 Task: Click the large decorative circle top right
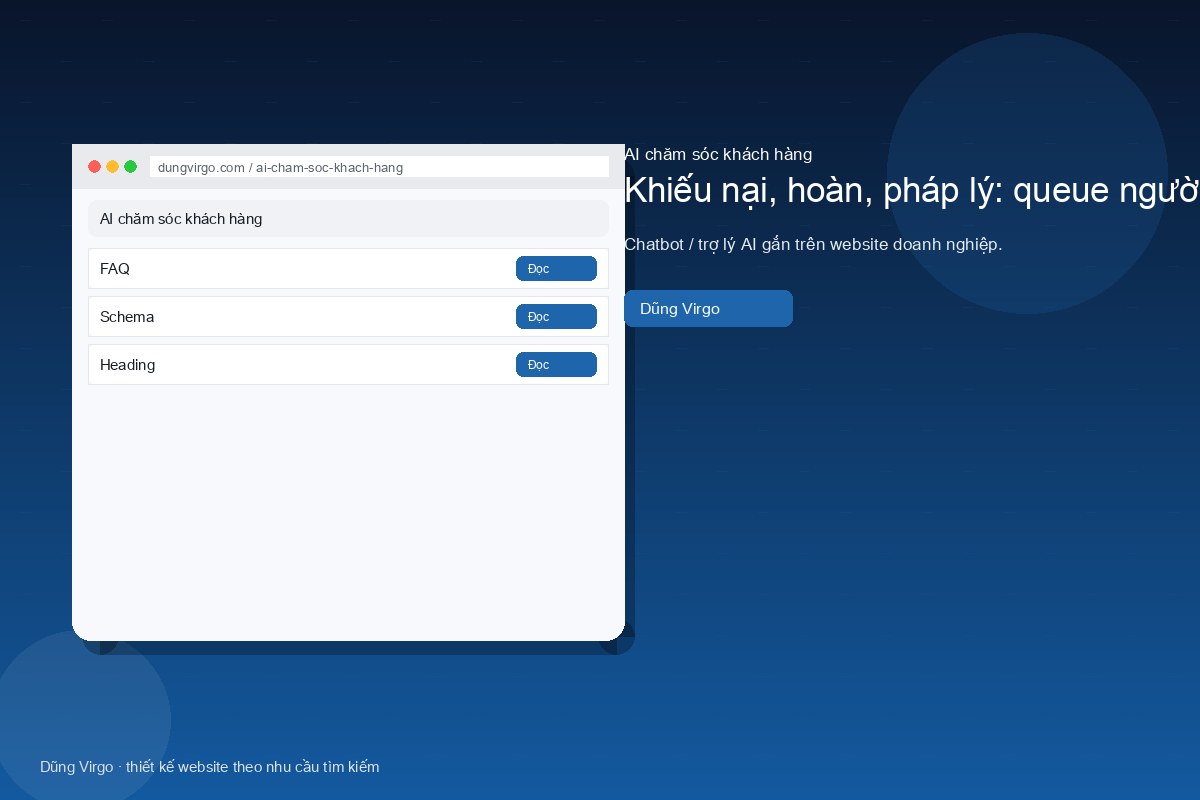[1027, 173]
